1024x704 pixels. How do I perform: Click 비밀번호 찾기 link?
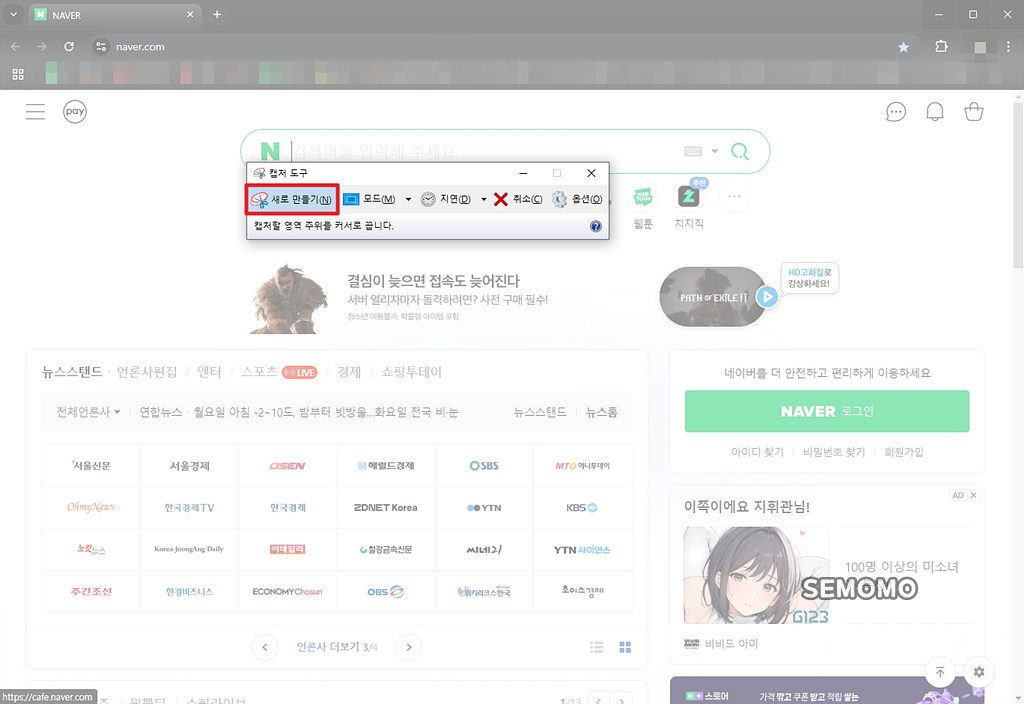point(834,452)
